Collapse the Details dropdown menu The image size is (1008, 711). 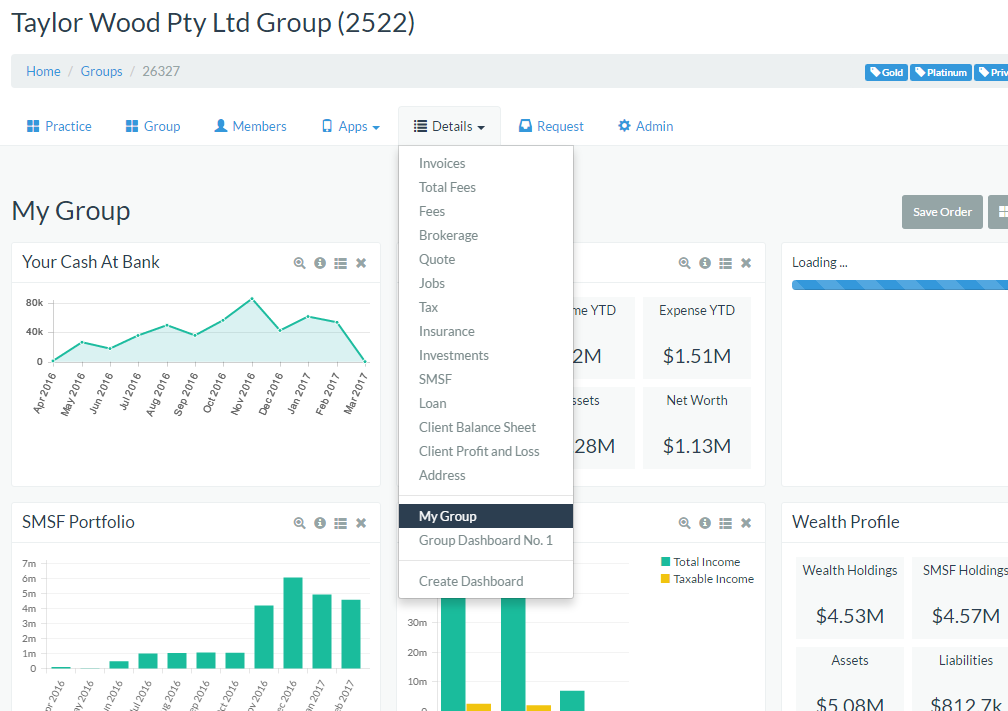pyautogui.click(x=449, y=127)
